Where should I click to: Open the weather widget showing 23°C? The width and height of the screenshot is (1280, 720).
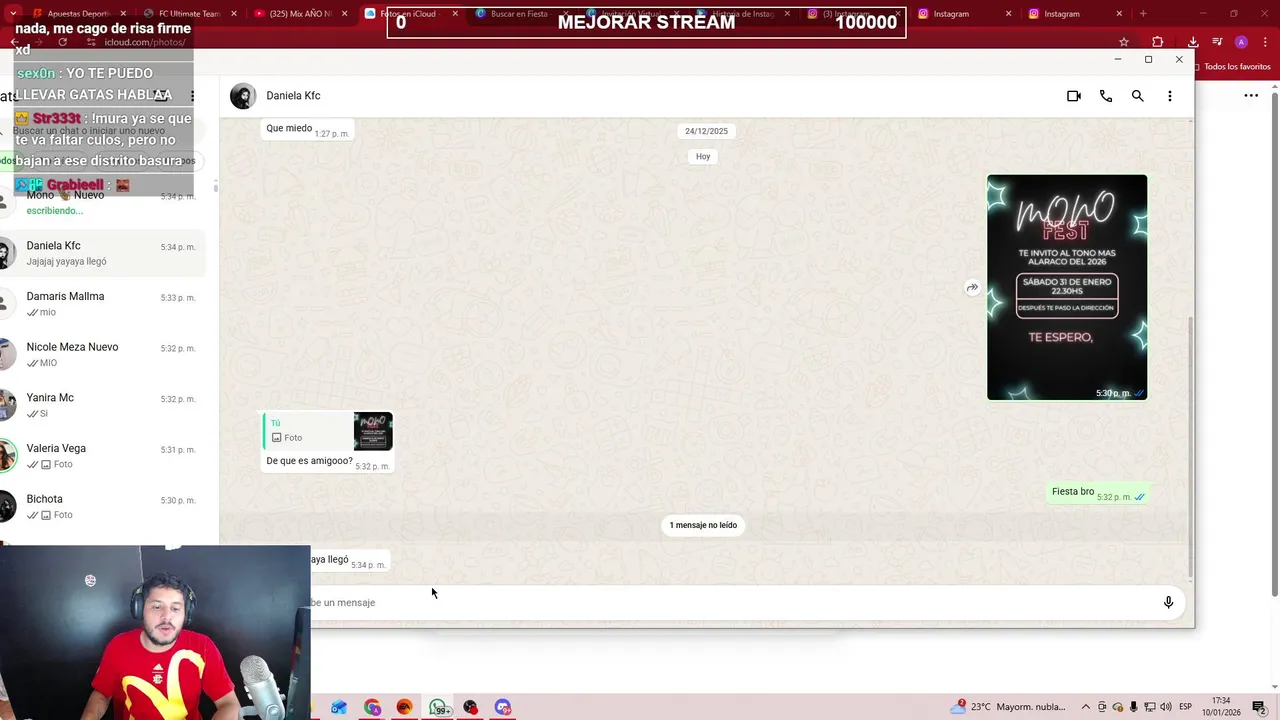[1009, 707]
